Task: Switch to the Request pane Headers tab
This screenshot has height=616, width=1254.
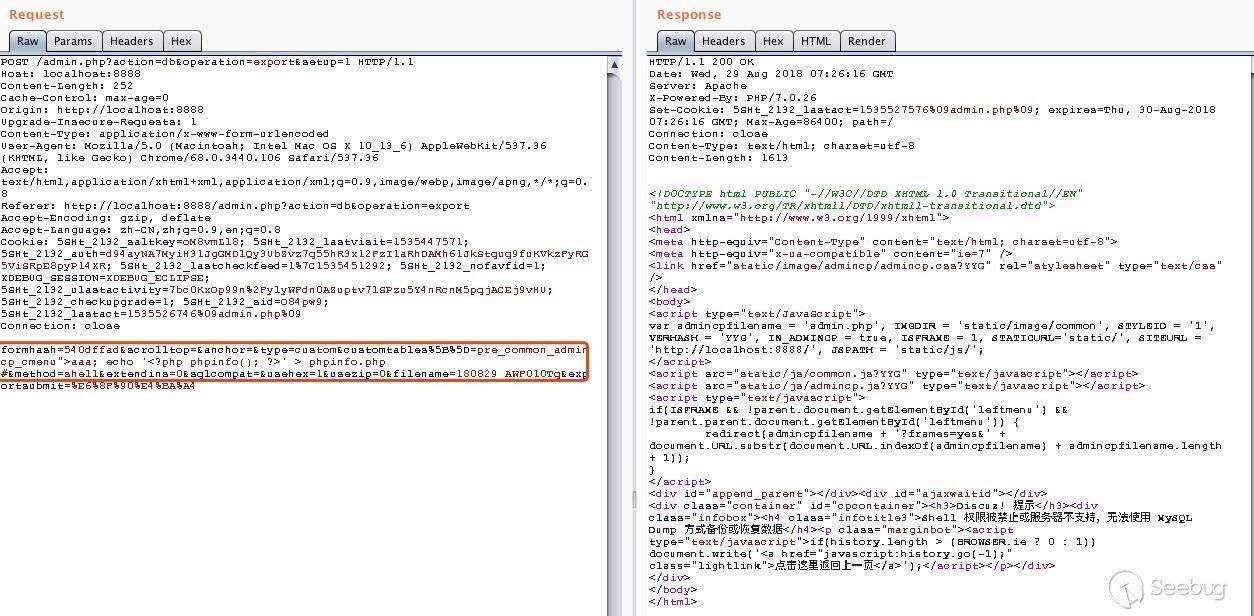Action: coord(131,41)
